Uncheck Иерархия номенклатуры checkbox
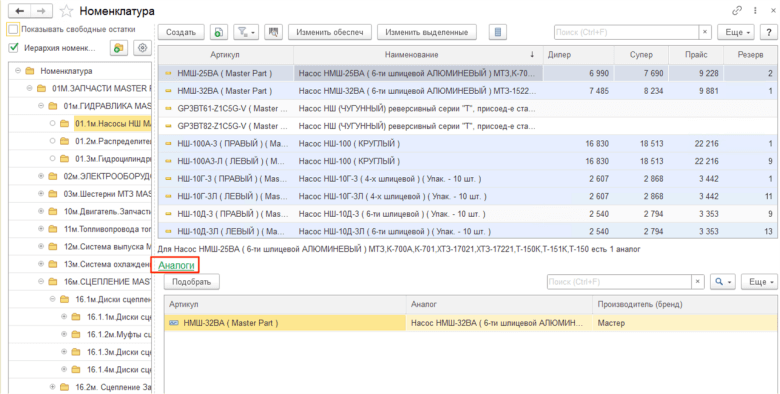780x394 pixels. (13, 48)
